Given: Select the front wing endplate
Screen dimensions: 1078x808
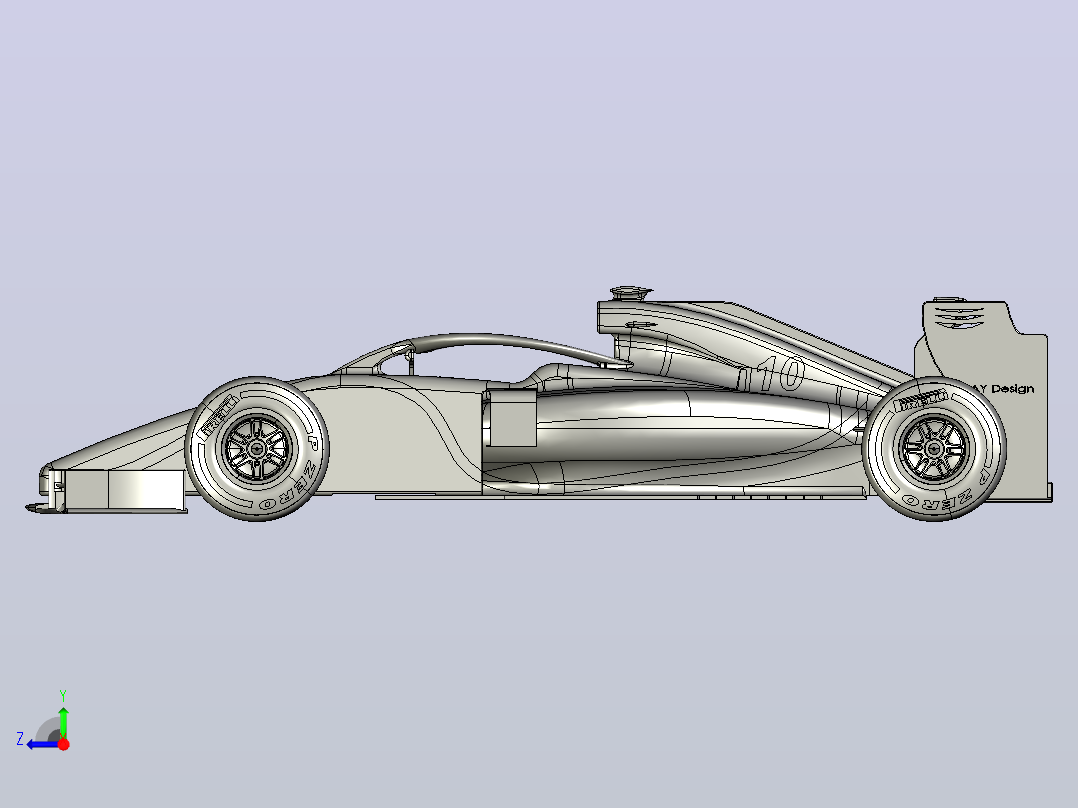Looking at the screenshot, I should coord(126,490).
